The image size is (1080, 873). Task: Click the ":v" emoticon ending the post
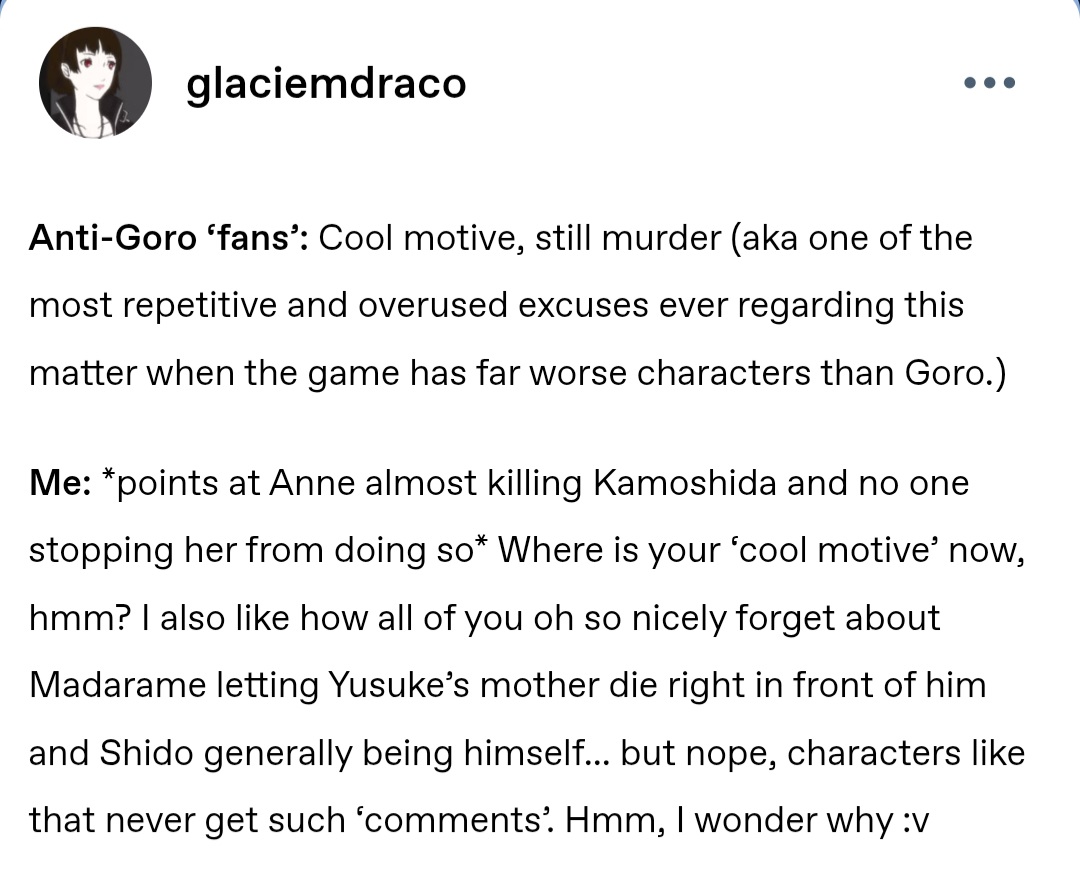pyautogui.click(x=916, y=821)
